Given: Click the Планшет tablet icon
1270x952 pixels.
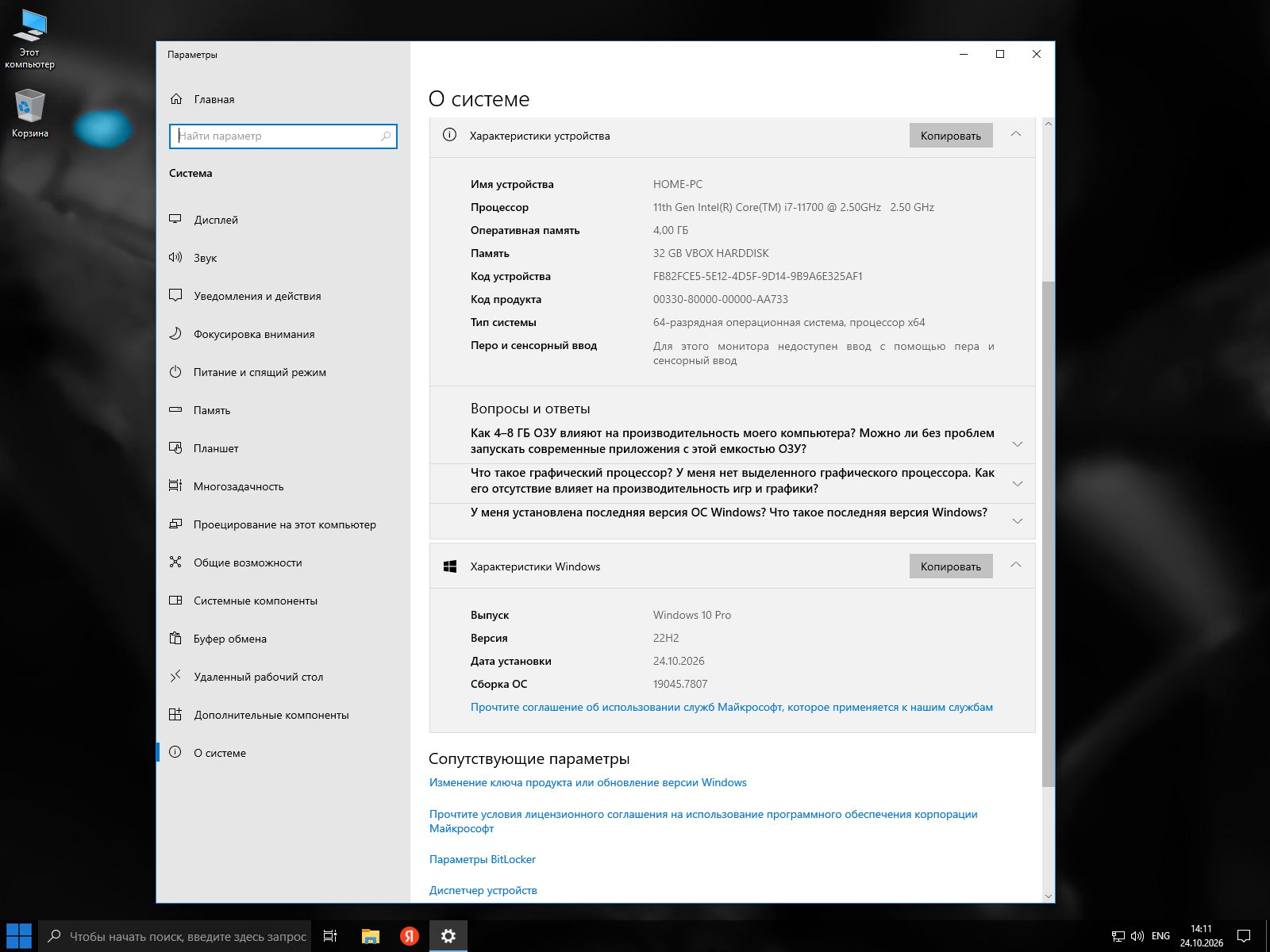Looking at the screenshot, I should 175,447.
